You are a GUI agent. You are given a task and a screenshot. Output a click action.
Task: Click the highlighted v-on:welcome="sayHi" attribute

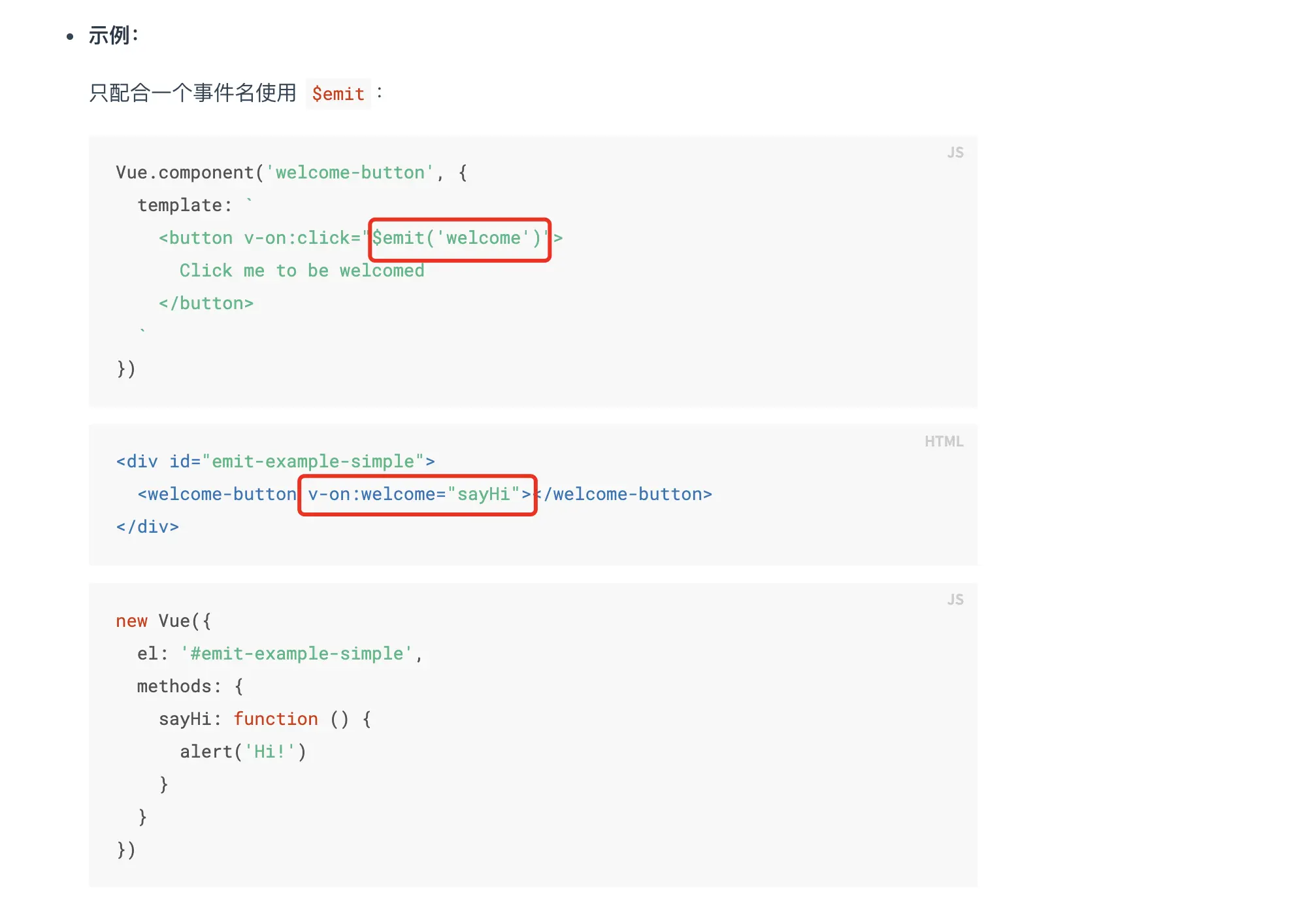[x=418, y=495]
